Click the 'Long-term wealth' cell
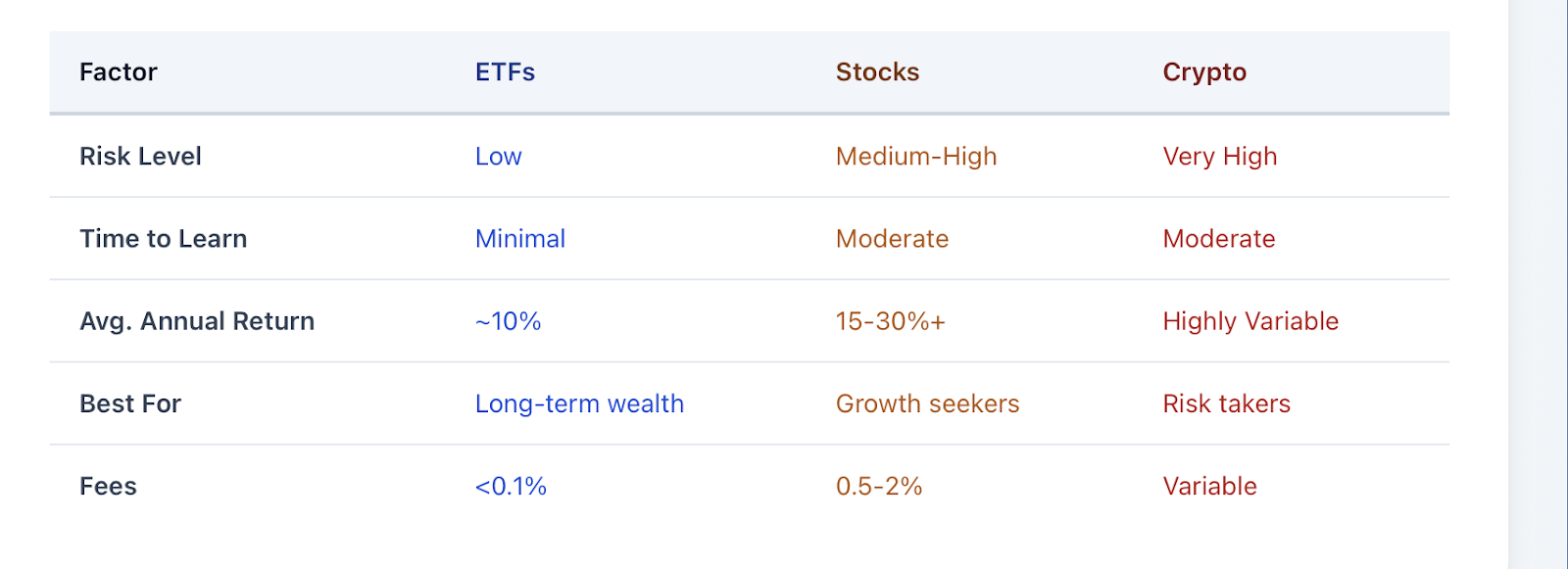Image resolution: width=1568 pixels, height=569 pixels. click(579, 403)
